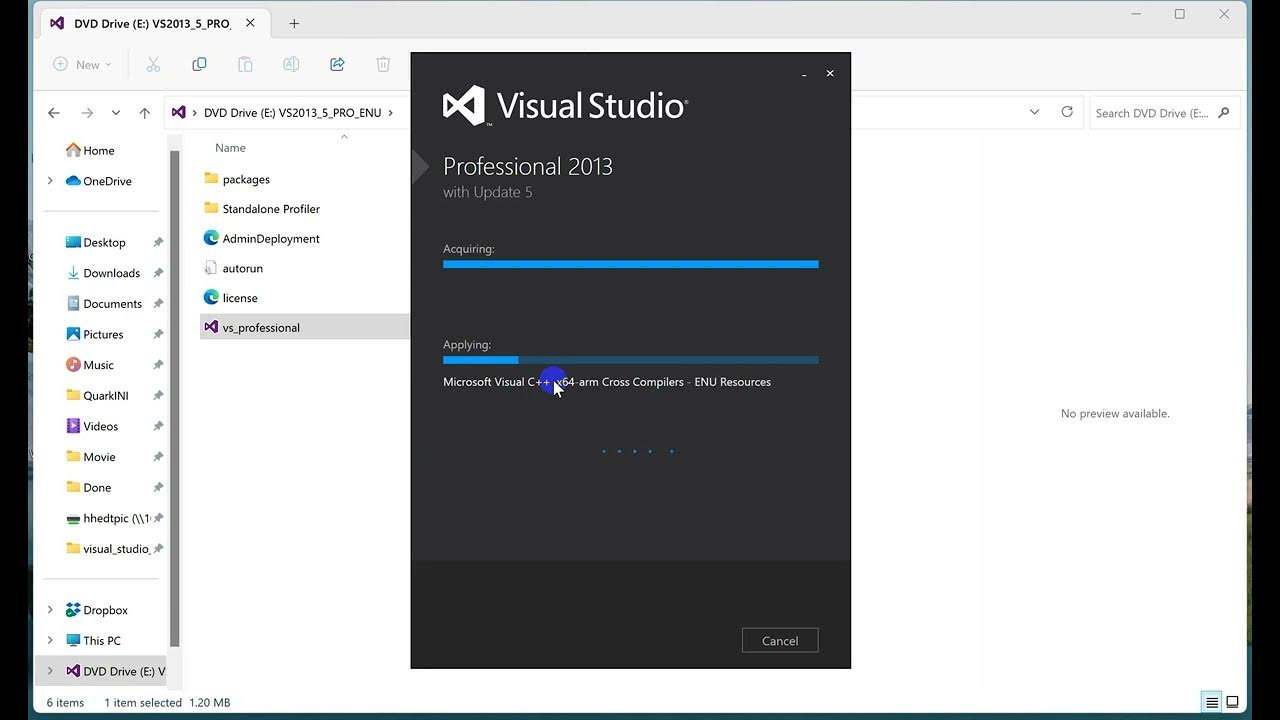Expand the Dropbox tree node

[x=50, y=610]
